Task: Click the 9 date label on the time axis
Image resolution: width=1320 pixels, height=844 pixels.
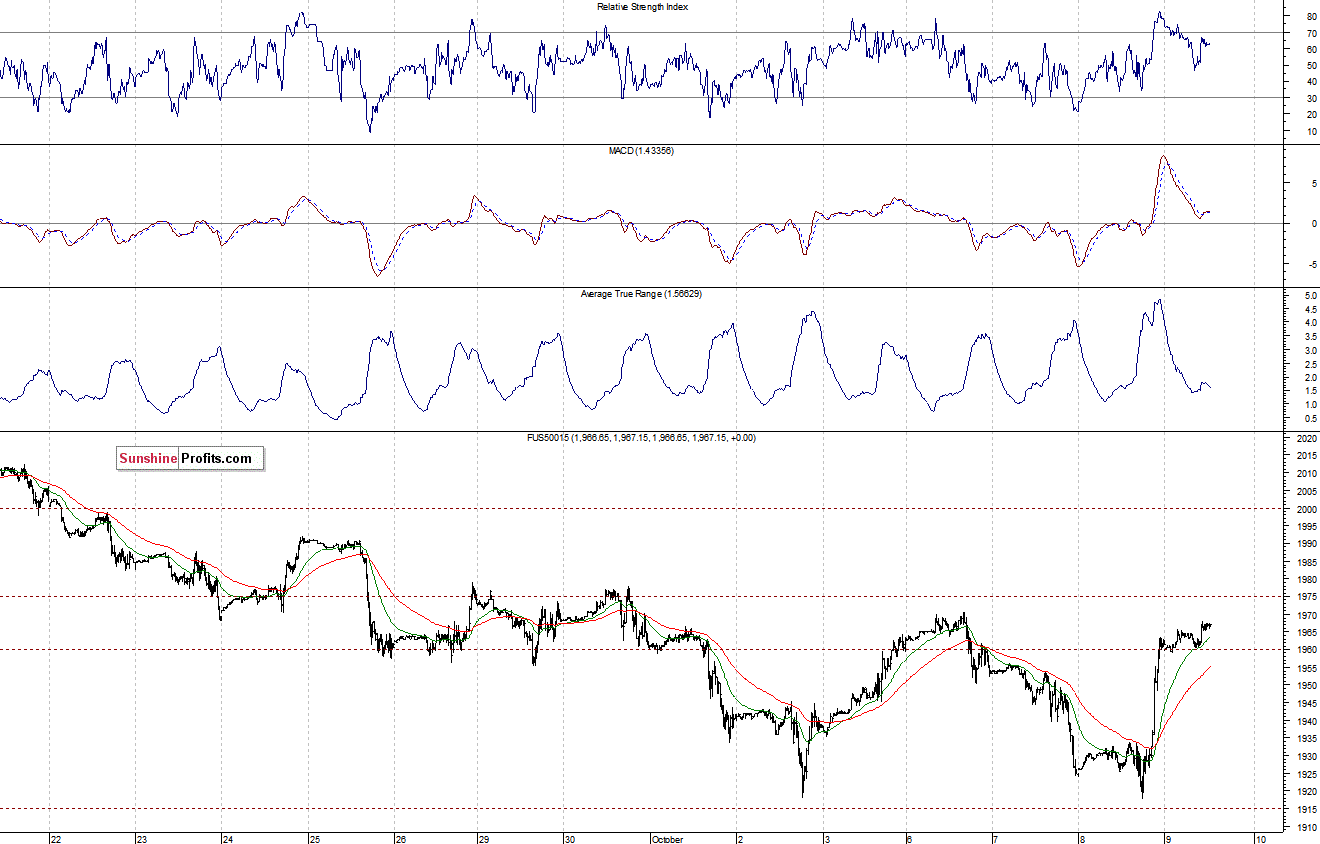Action: click(x=1167, y=840)
